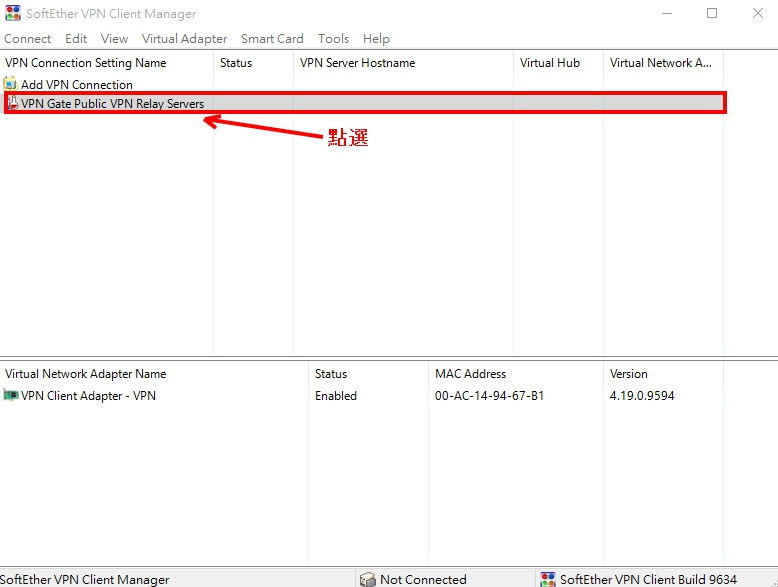Click the Version column header
Viewport: 778px width, 587px height.
(663, 374)
